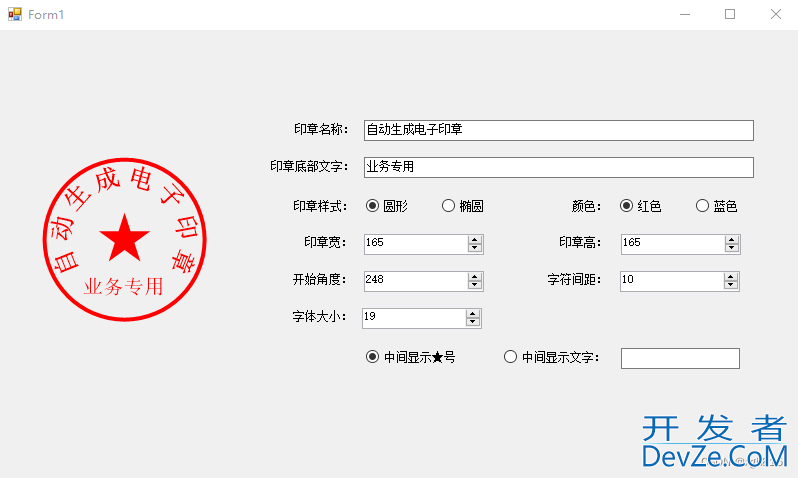Click the red seal preview image
This screenshot has width=798, height=478.
(125, 239)
